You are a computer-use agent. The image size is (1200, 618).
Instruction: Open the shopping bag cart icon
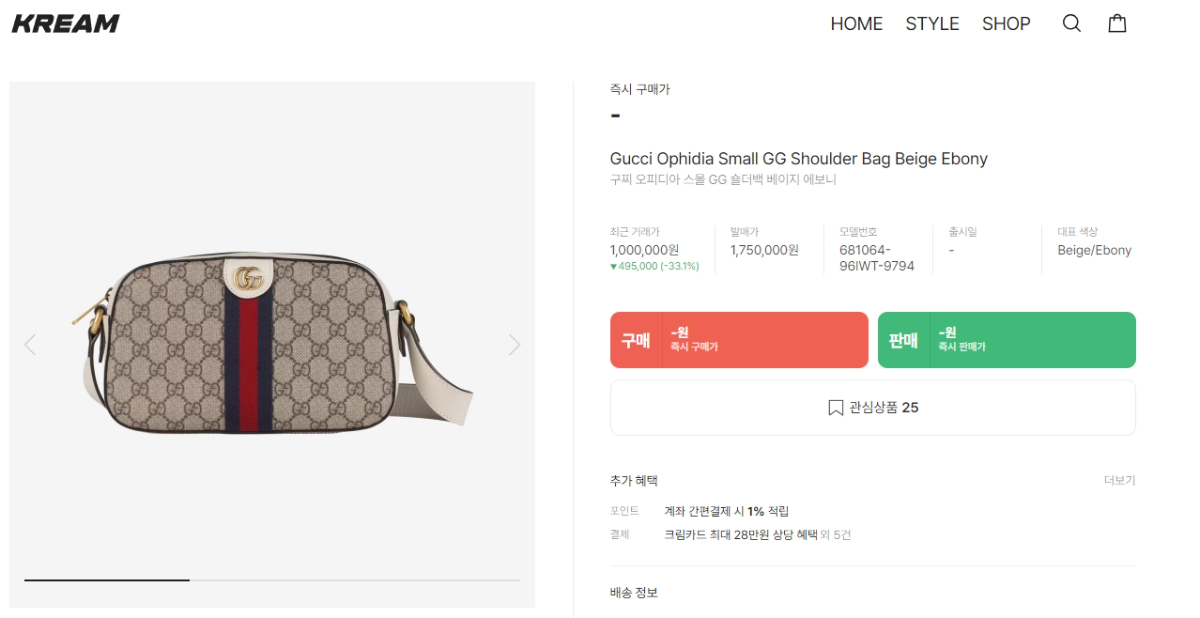click(1117, 23)
